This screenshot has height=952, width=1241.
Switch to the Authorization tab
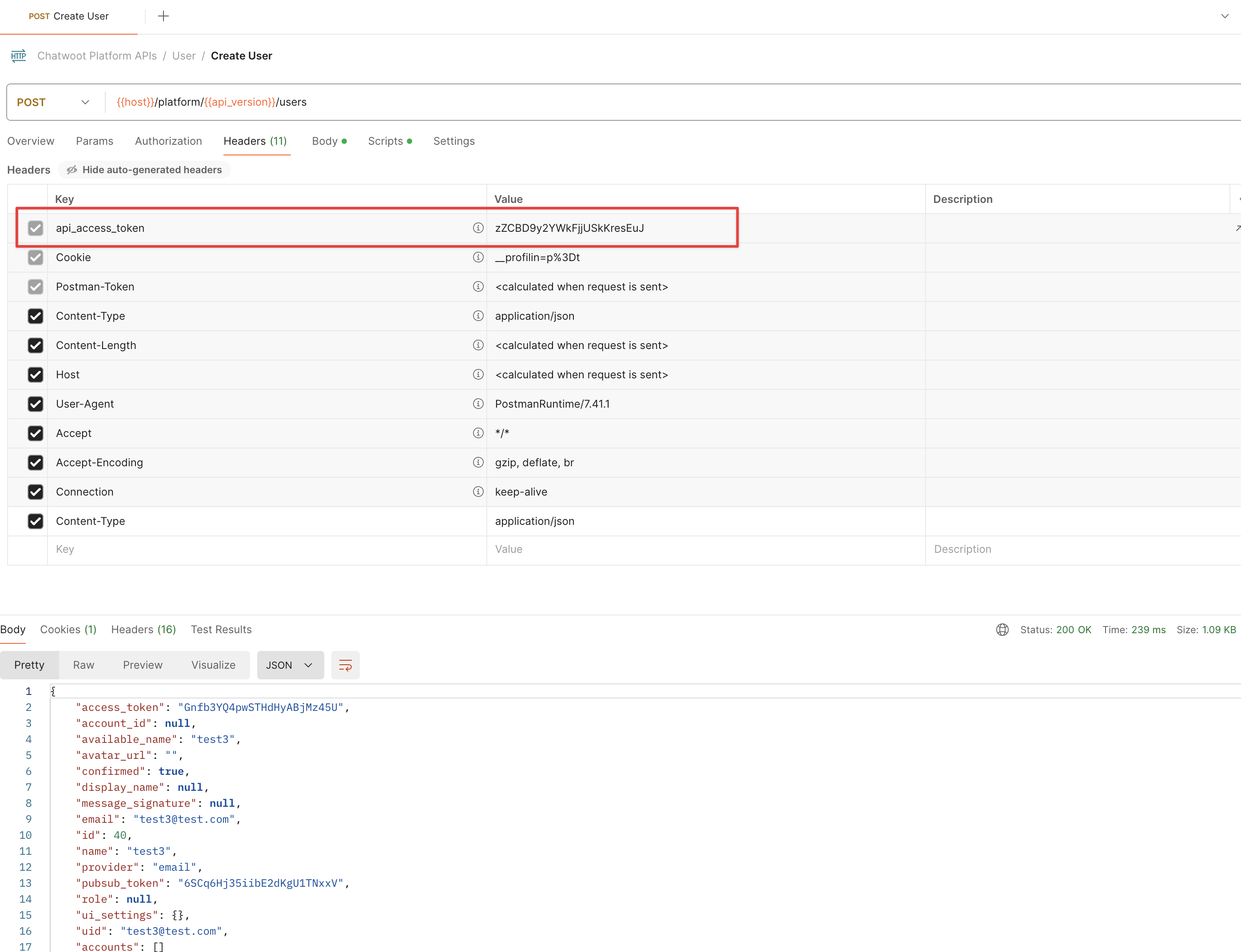[x=168, y=141]
